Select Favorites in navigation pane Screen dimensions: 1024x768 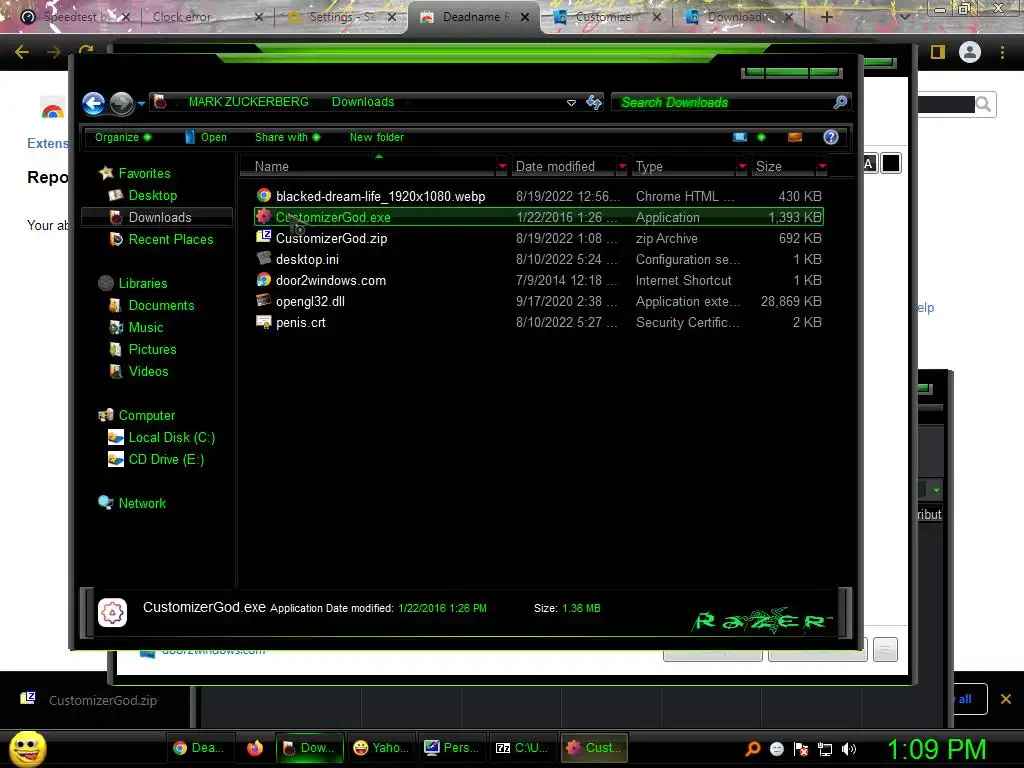click(x=144, y=173)
